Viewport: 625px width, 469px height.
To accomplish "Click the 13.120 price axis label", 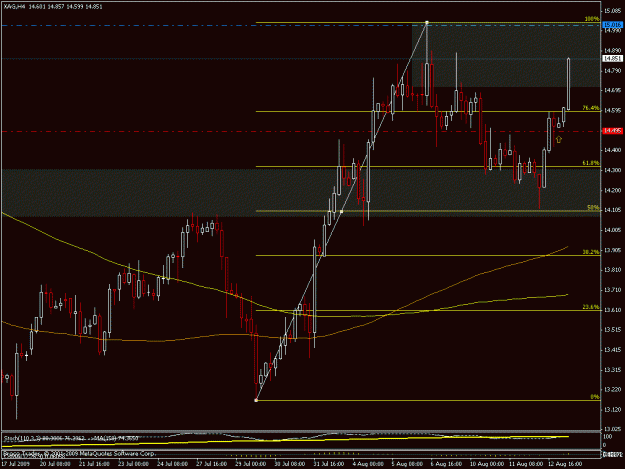I will pos(613,409).
